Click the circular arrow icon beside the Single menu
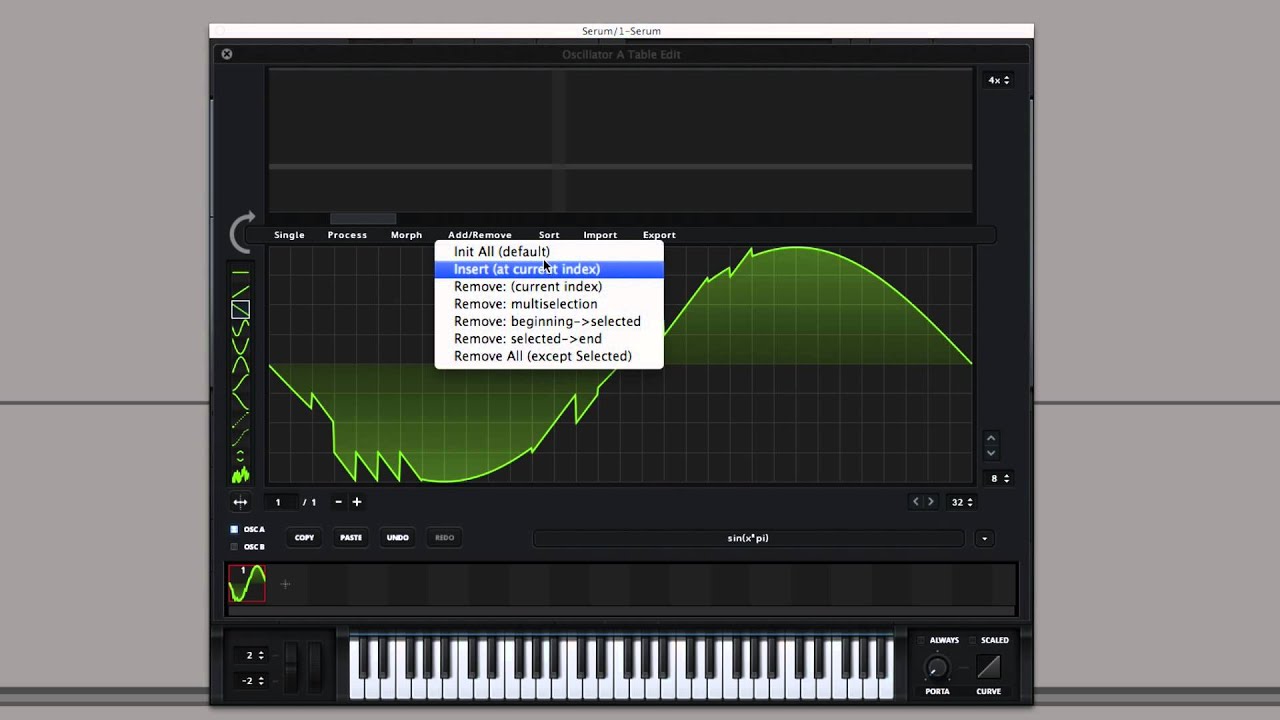This screenshot has height=720, width=1280. click(243, 233)
